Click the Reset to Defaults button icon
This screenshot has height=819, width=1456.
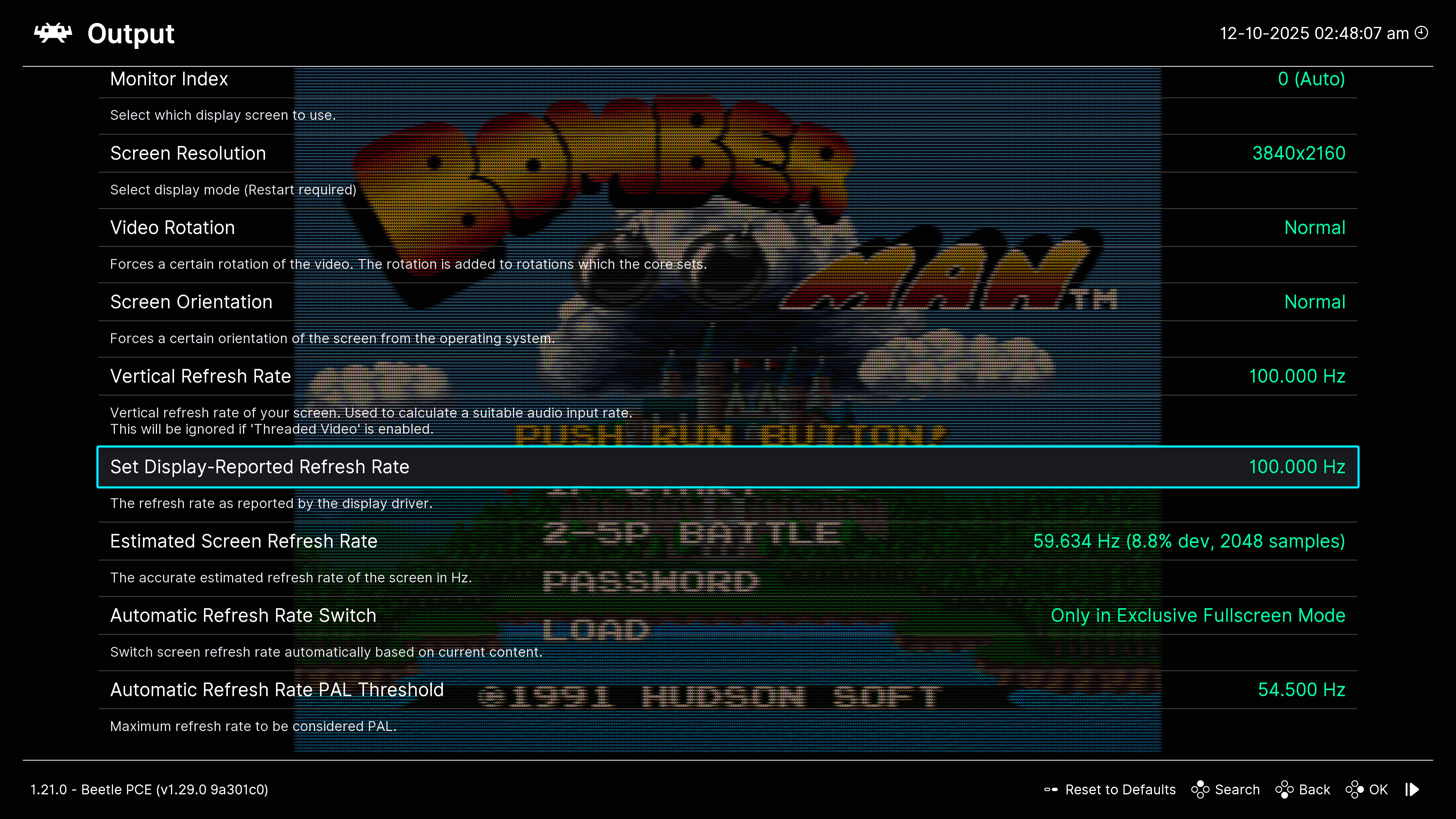click(1051, 789)
